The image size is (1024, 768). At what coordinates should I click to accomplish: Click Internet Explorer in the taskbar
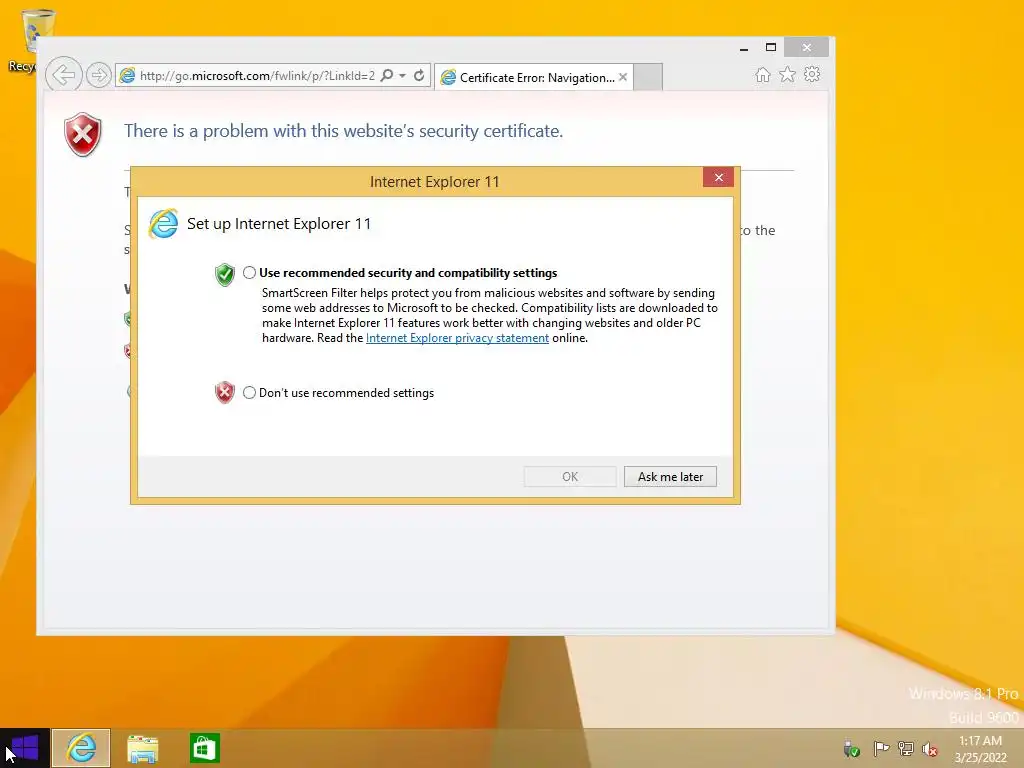coord(81,748)
